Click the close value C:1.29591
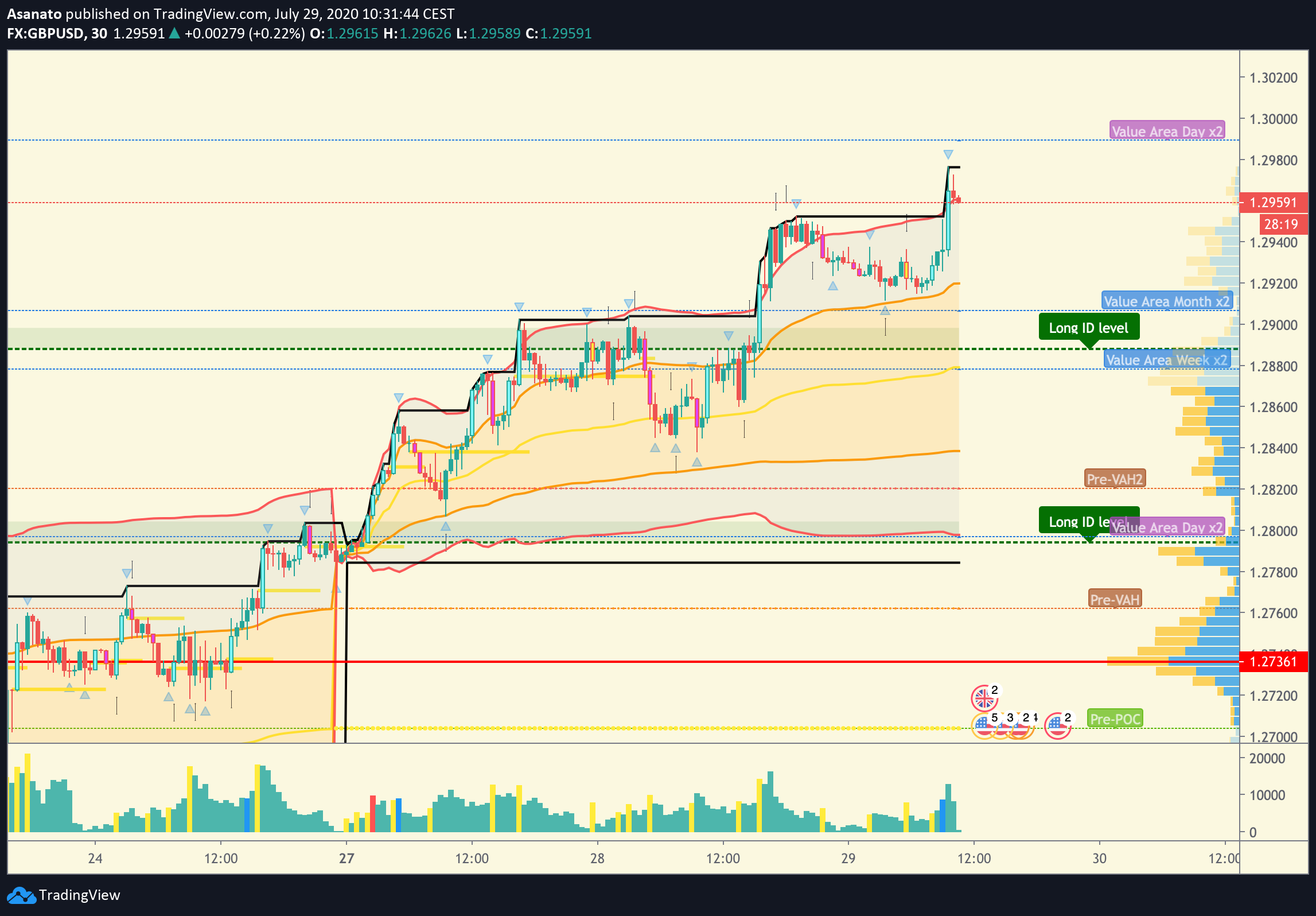Viewport: 1316px width, 916px height. 559,33
